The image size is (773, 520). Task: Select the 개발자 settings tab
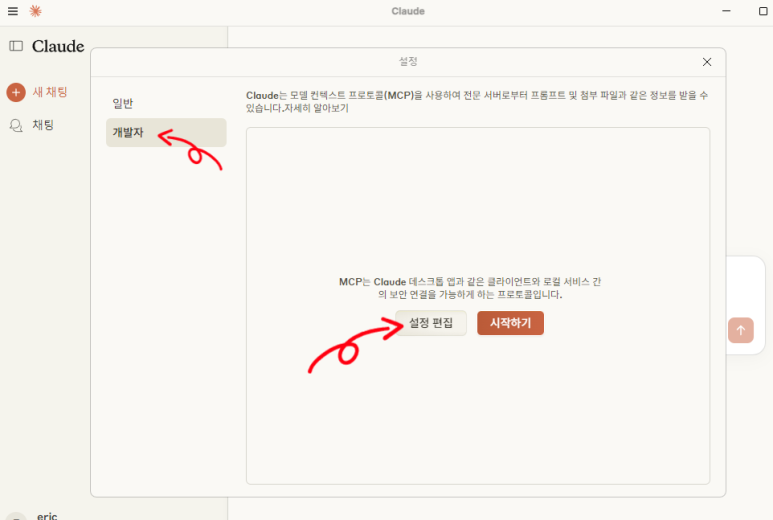coord(166,132)
